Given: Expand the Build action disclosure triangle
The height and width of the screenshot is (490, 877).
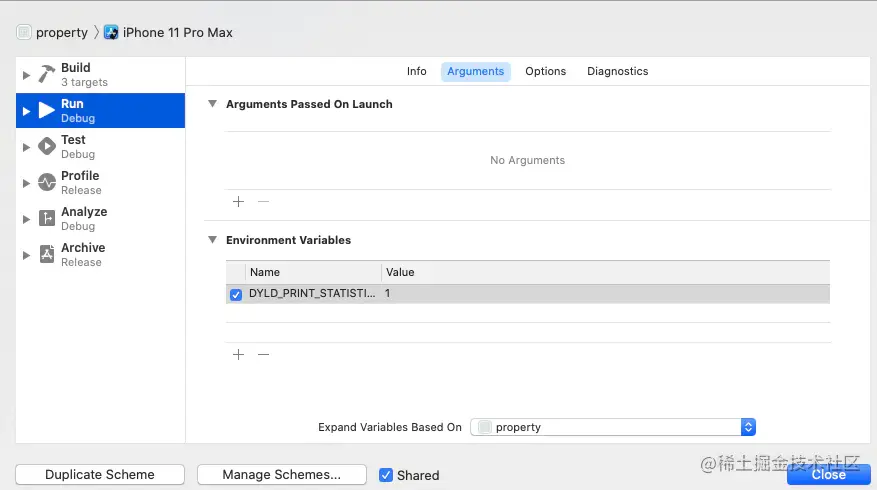Looking at the screenshot, I should tap(26, 76).
